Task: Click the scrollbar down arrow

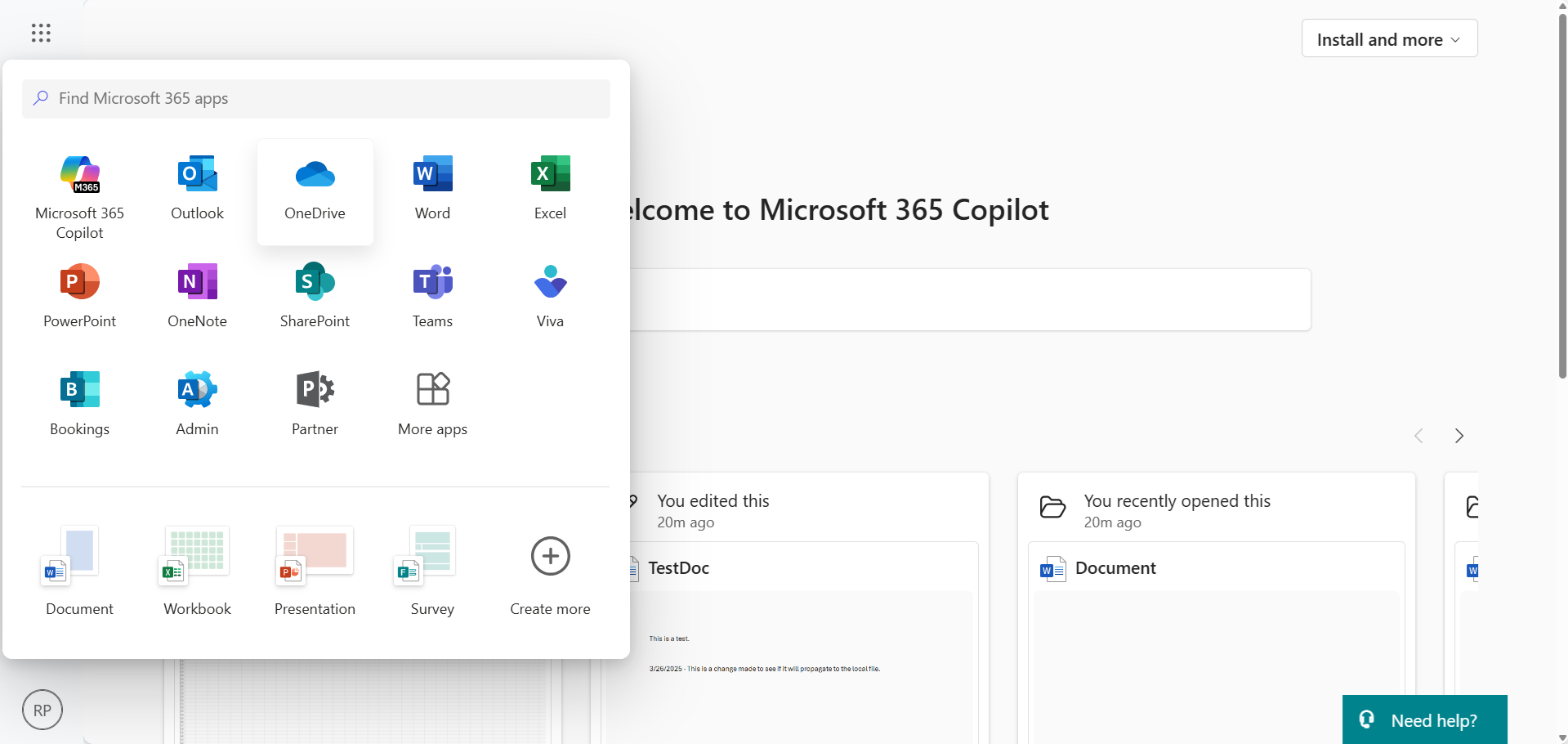Action: click(x=1561, y=737)
